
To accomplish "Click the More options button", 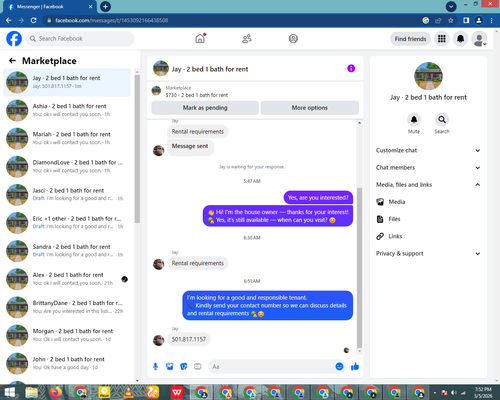I will (310, 108).
